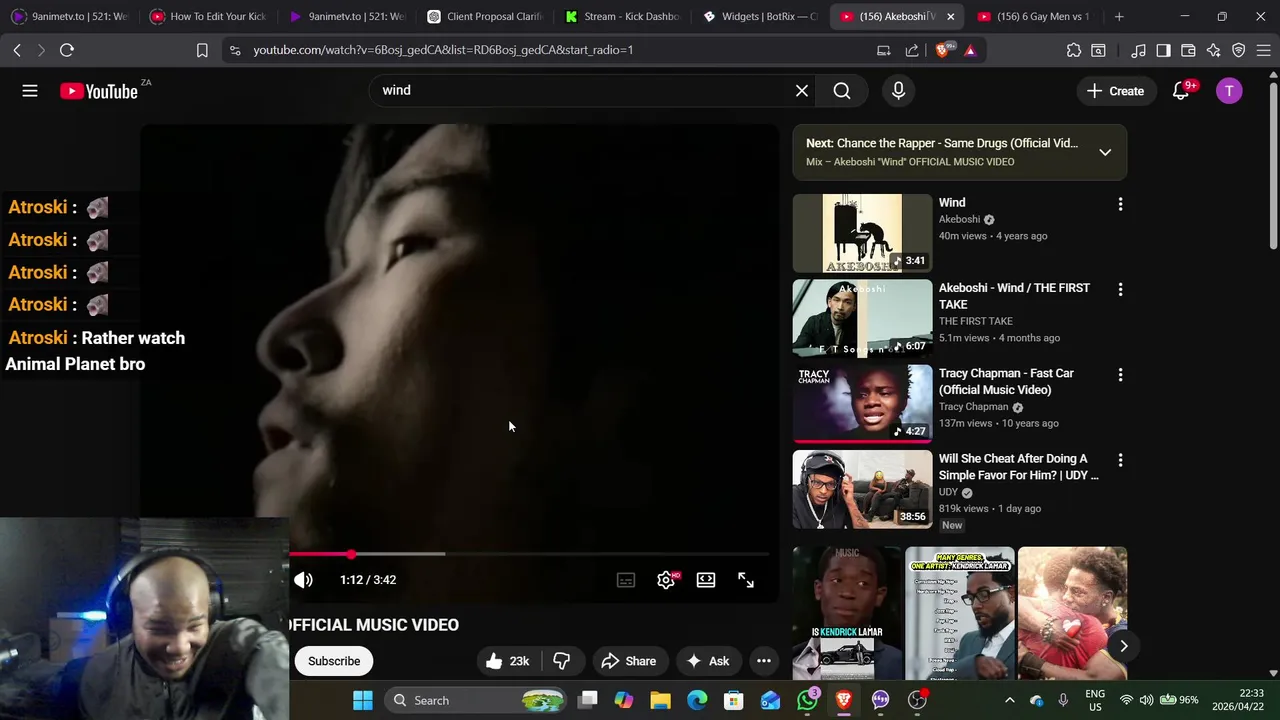
Task: Go to the YouTube home logo
Action: coord(98,91)
